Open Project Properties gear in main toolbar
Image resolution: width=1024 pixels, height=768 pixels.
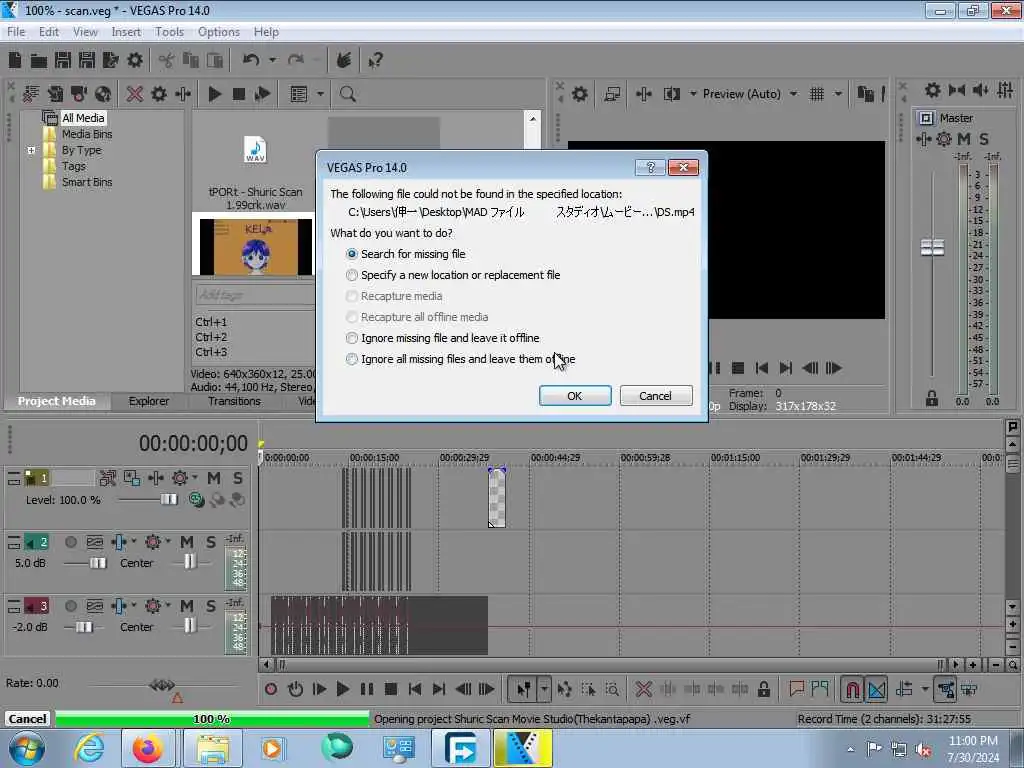click(x=135, y=61)
